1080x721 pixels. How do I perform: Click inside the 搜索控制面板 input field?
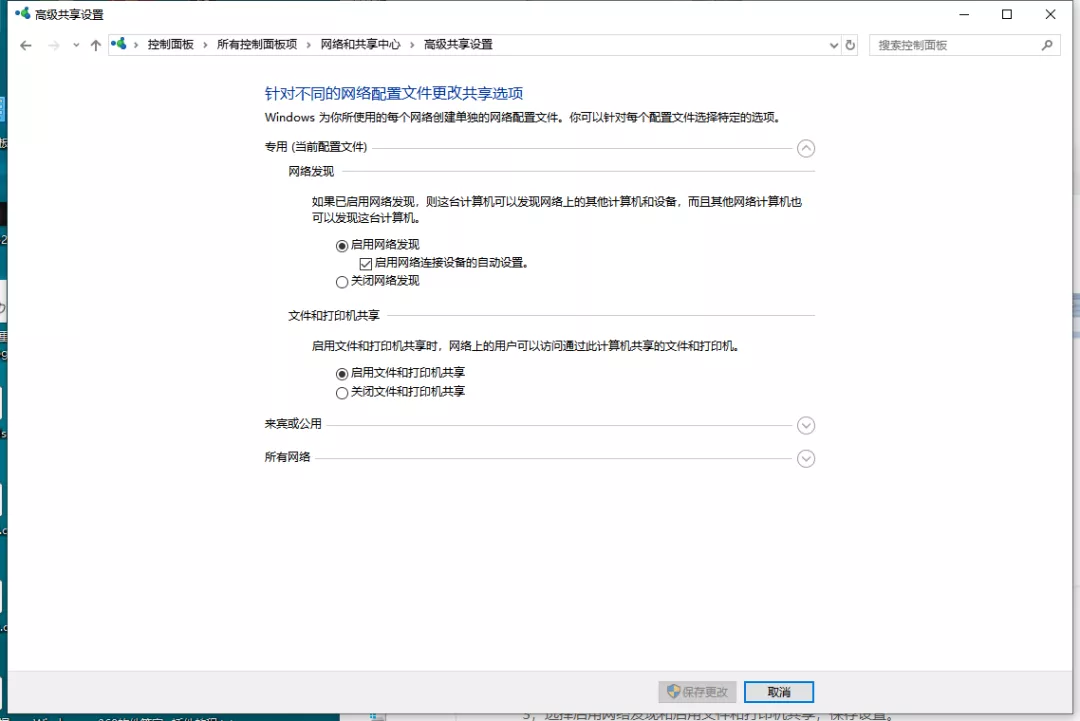click(x=950, y=45)
